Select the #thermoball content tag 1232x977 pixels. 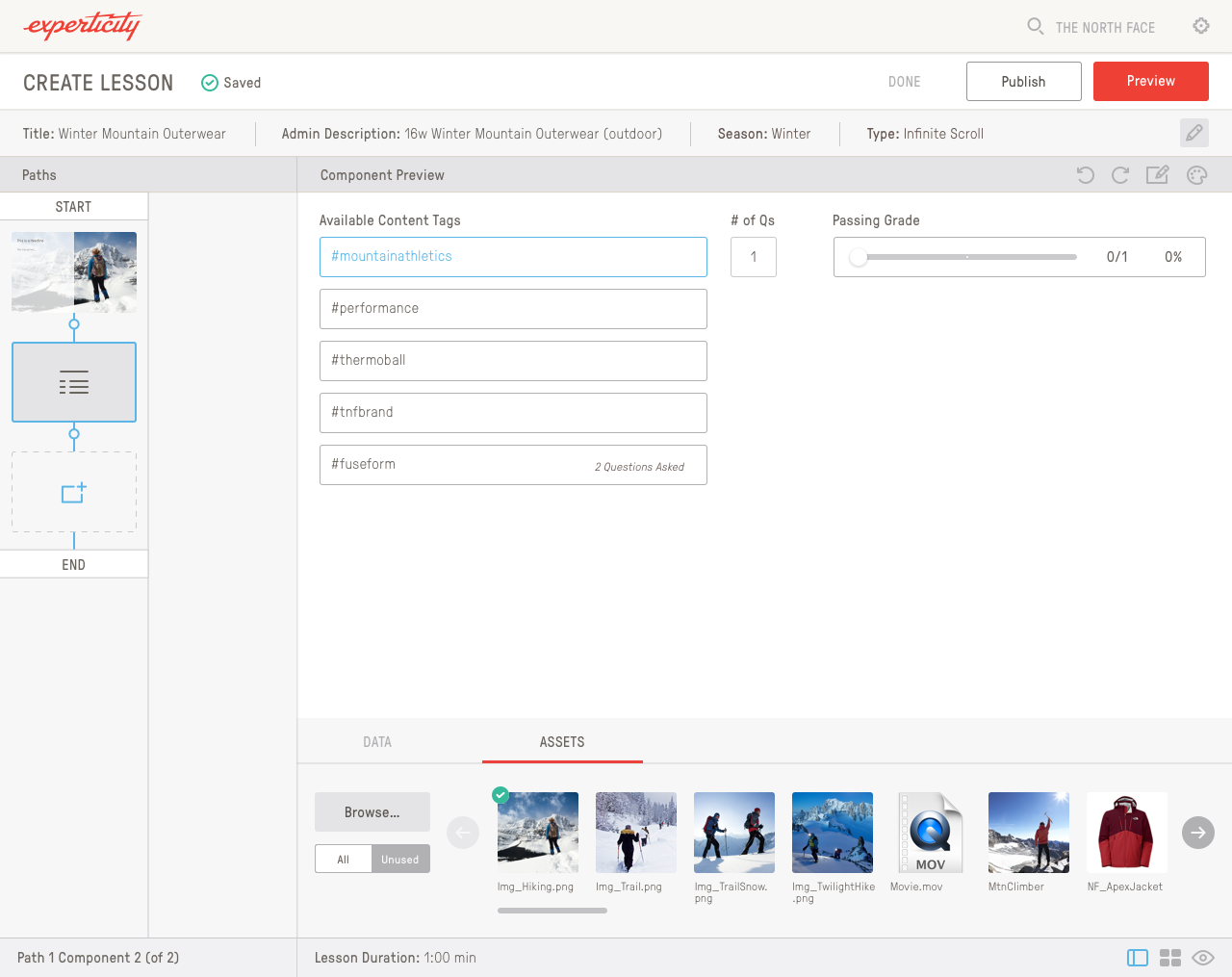(513, 361)
